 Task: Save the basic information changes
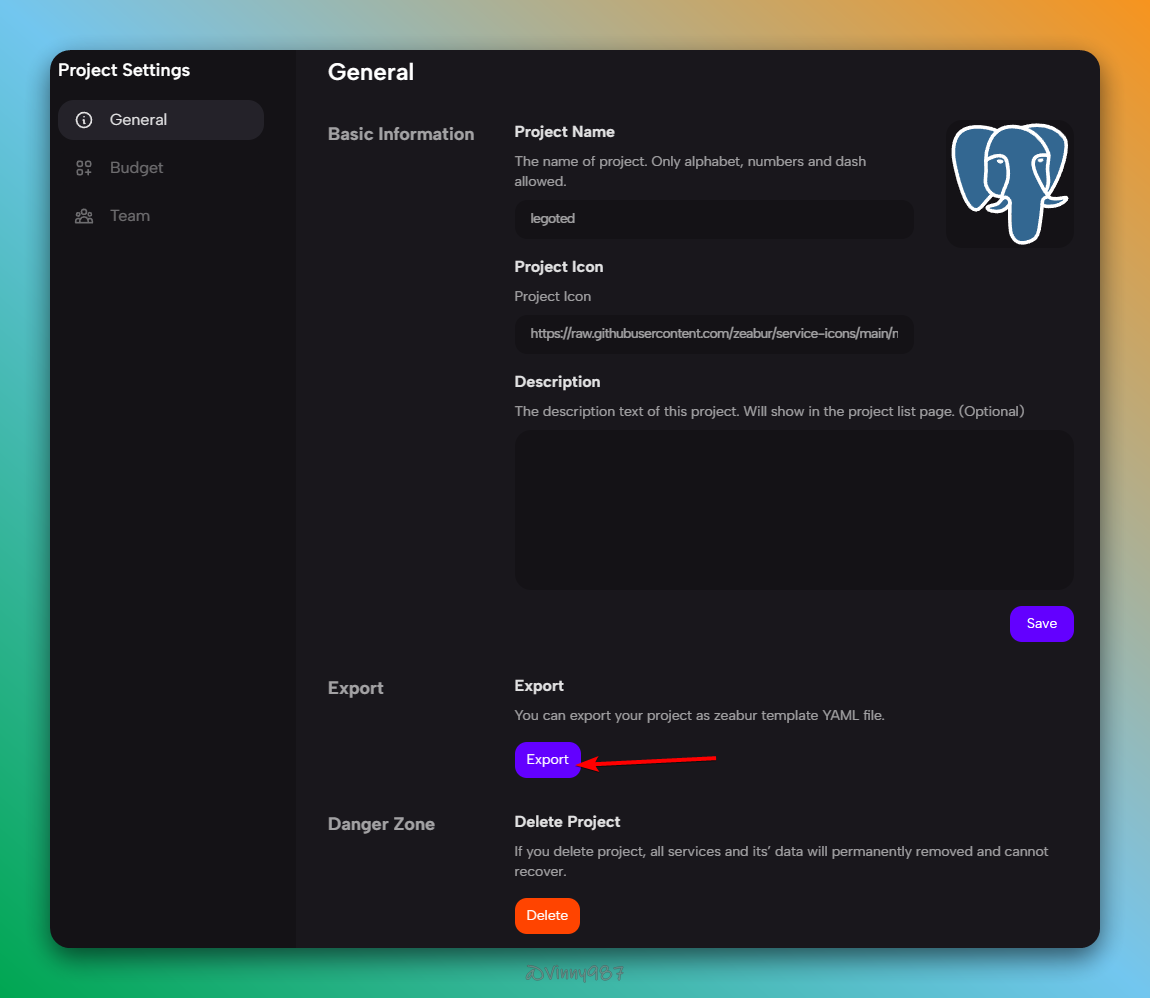coord(1041,624)
